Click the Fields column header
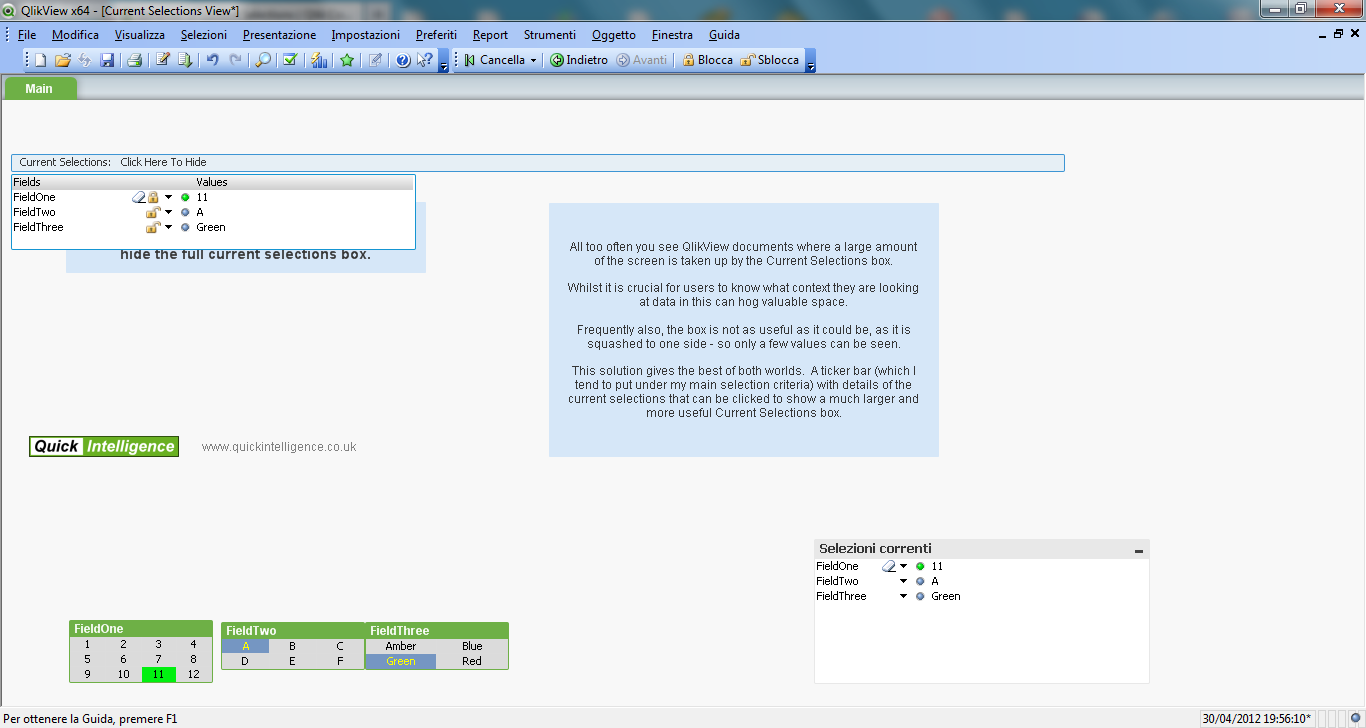This screenshot has width=1366, height=728. click(x=103, y=182)
